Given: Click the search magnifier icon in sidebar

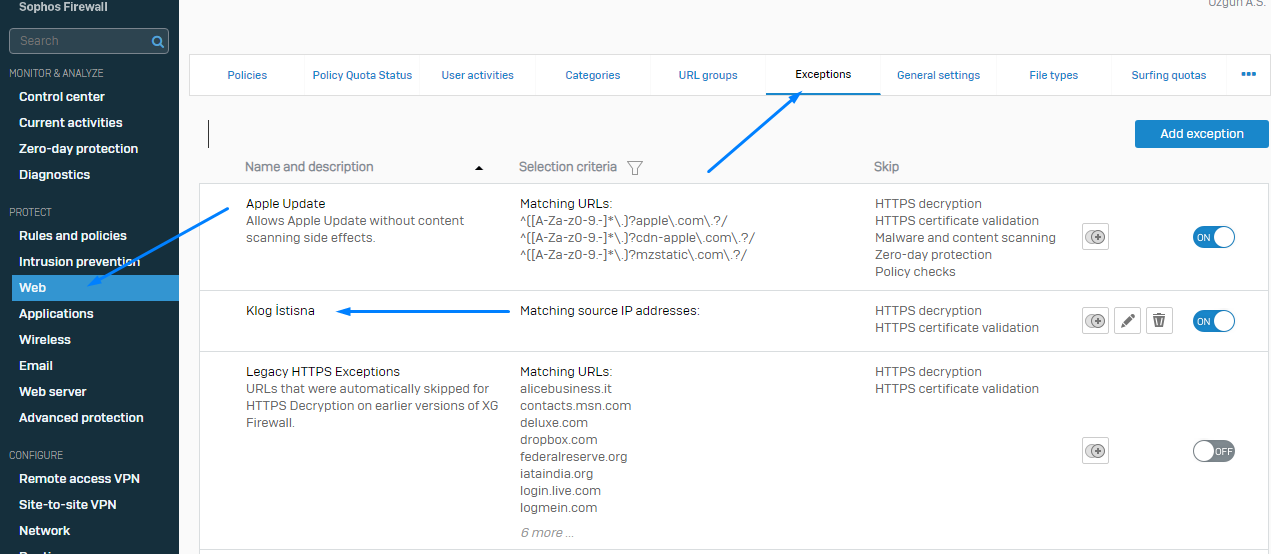Looking at the screenshot, I should point(158,42).
